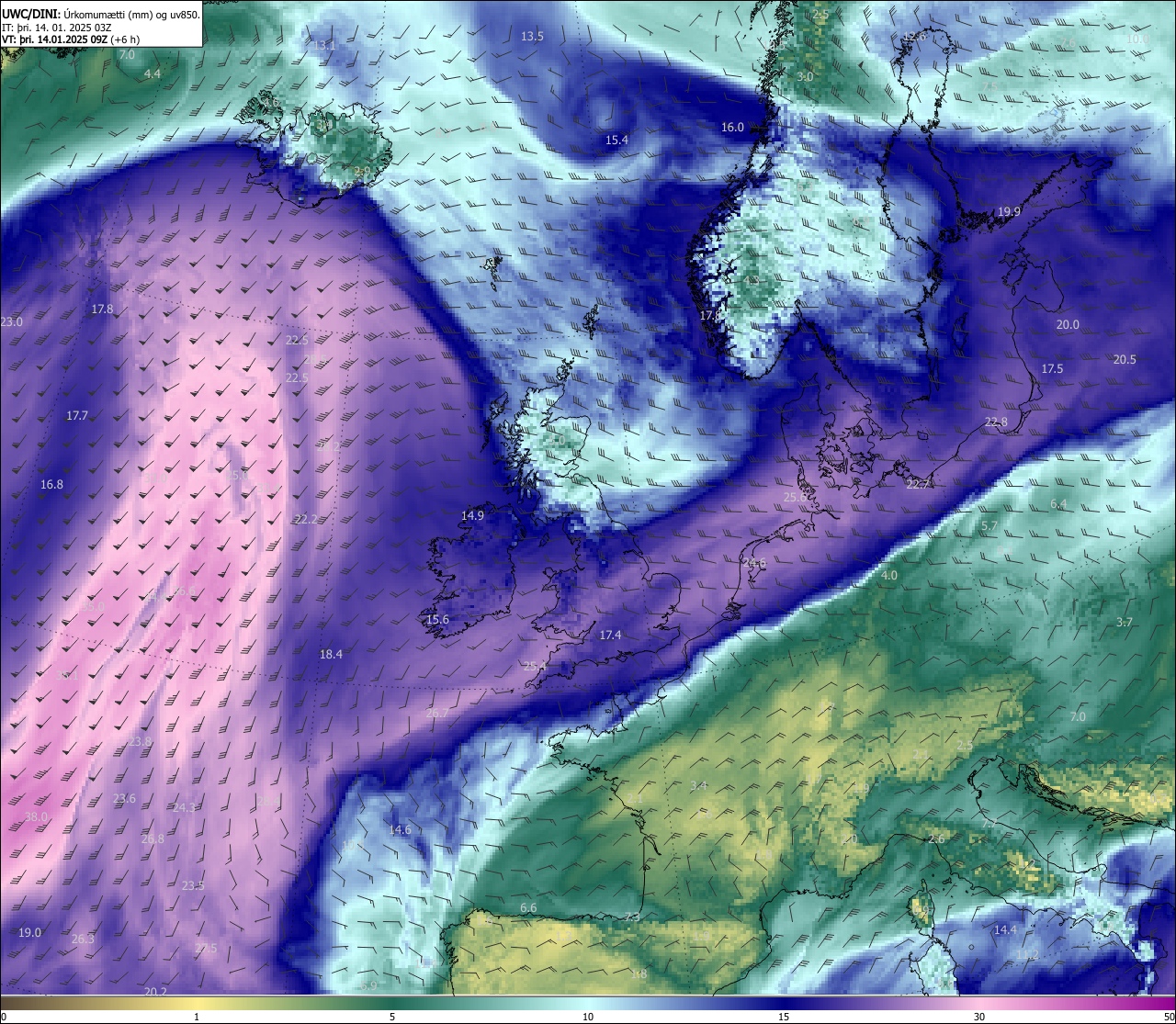This screenshot has width=1176, height=1024.
Task: Click the VT 14.01.2025 09Z (+6 h) line
Action: pos(71,39)
